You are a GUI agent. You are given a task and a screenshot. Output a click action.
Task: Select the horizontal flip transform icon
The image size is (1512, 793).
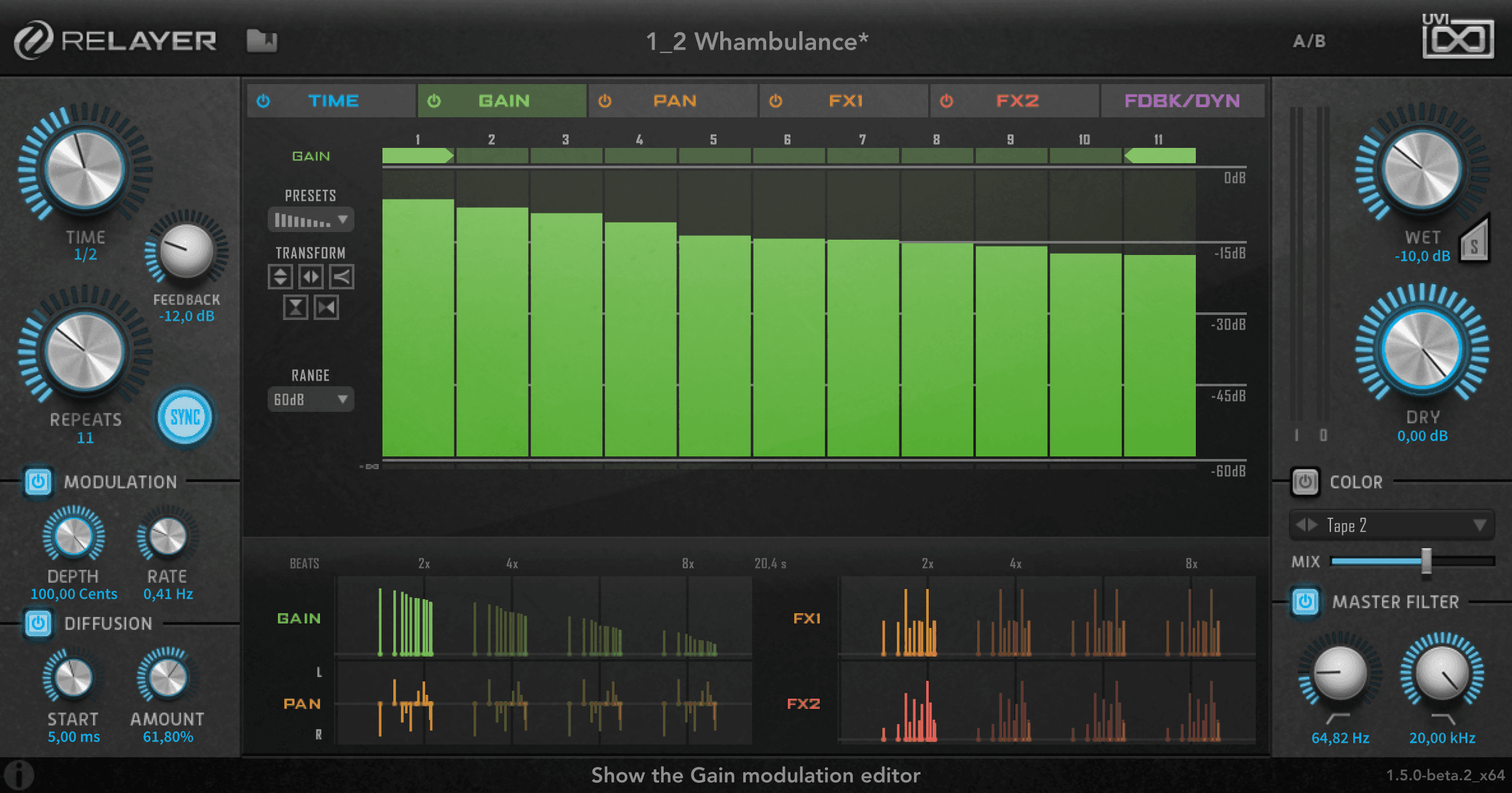pyautogui.click(x=311, y=277)
